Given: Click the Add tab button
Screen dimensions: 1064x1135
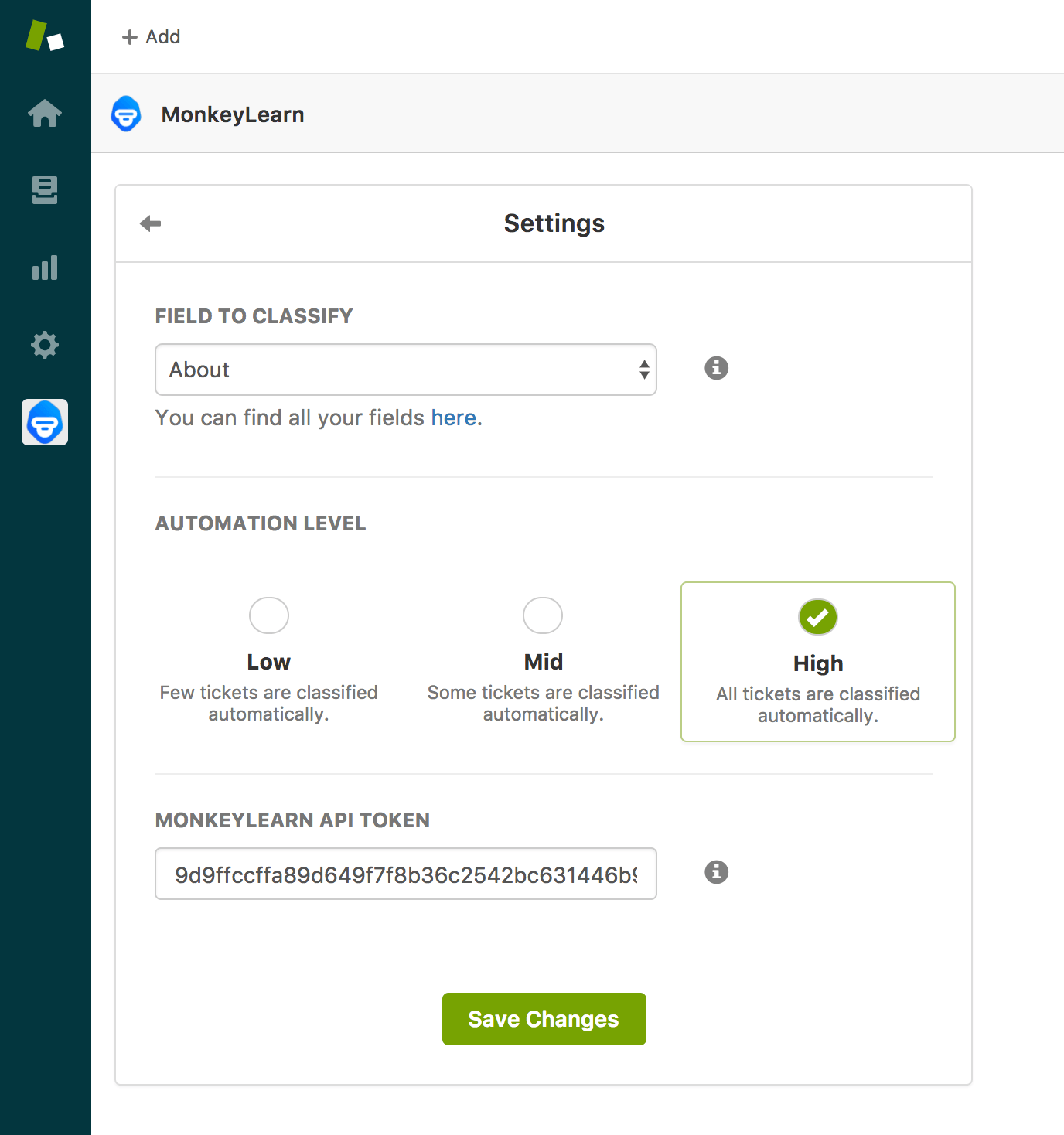Looking at the screenshot, I should click(152, 37).
